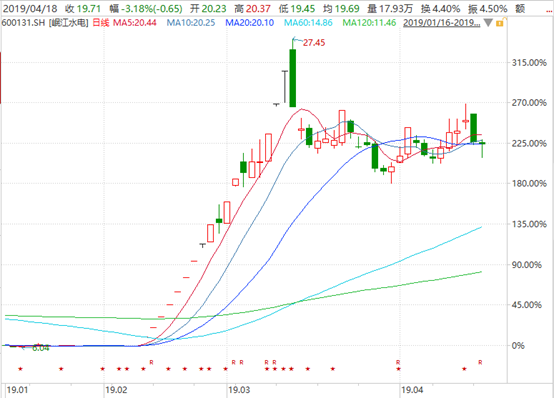This screenshot has height=398, width=554.
Task: Toggle the MA20 moving average indicator
Action: point(249,23)
